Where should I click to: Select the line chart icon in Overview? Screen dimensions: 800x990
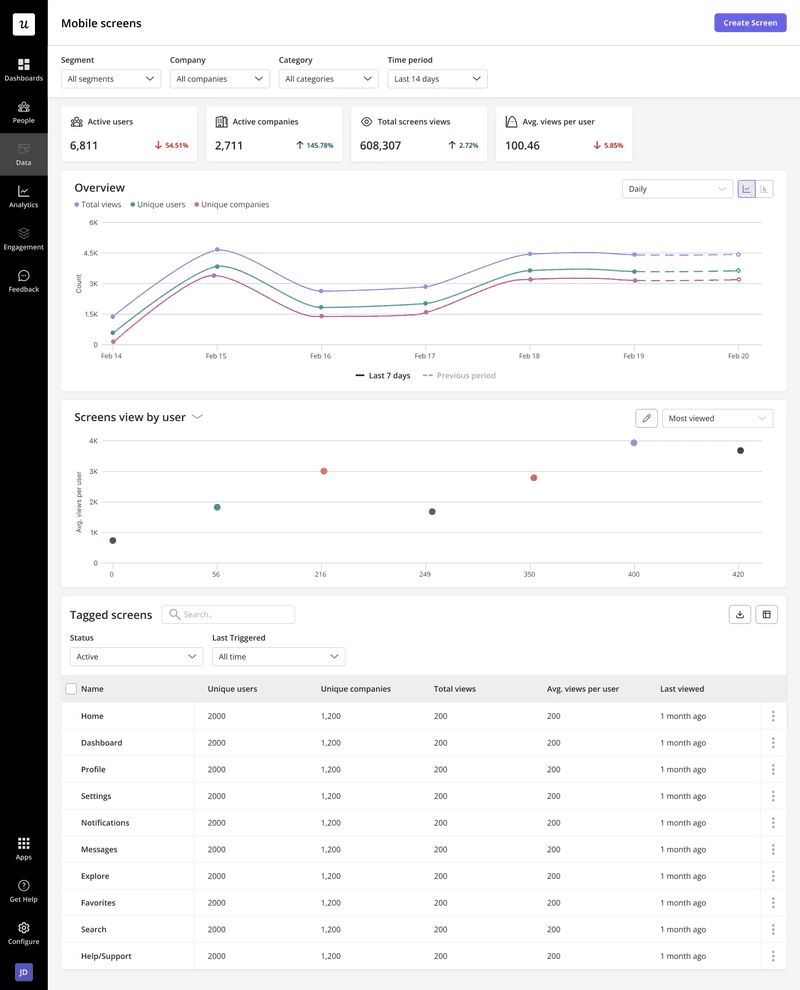point(747,189)
